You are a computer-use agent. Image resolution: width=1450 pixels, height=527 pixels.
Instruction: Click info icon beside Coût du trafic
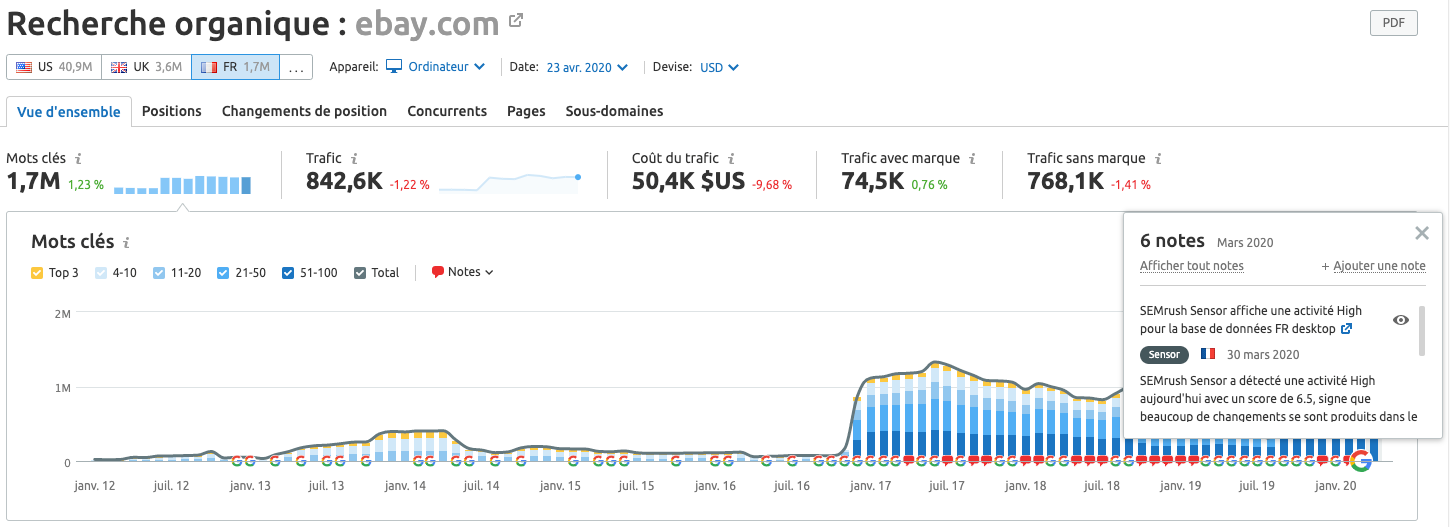731,158
